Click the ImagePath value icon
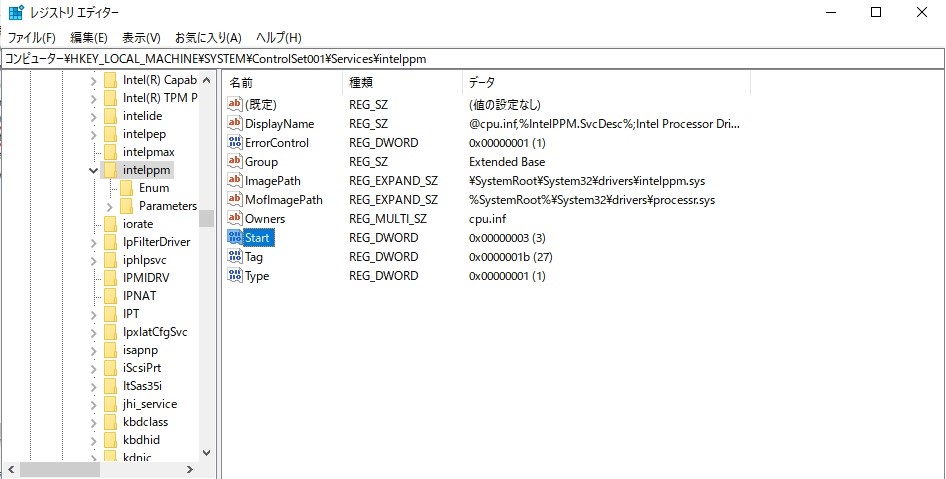The width and height of the screenshot is (946, 479). coord(234,180)
